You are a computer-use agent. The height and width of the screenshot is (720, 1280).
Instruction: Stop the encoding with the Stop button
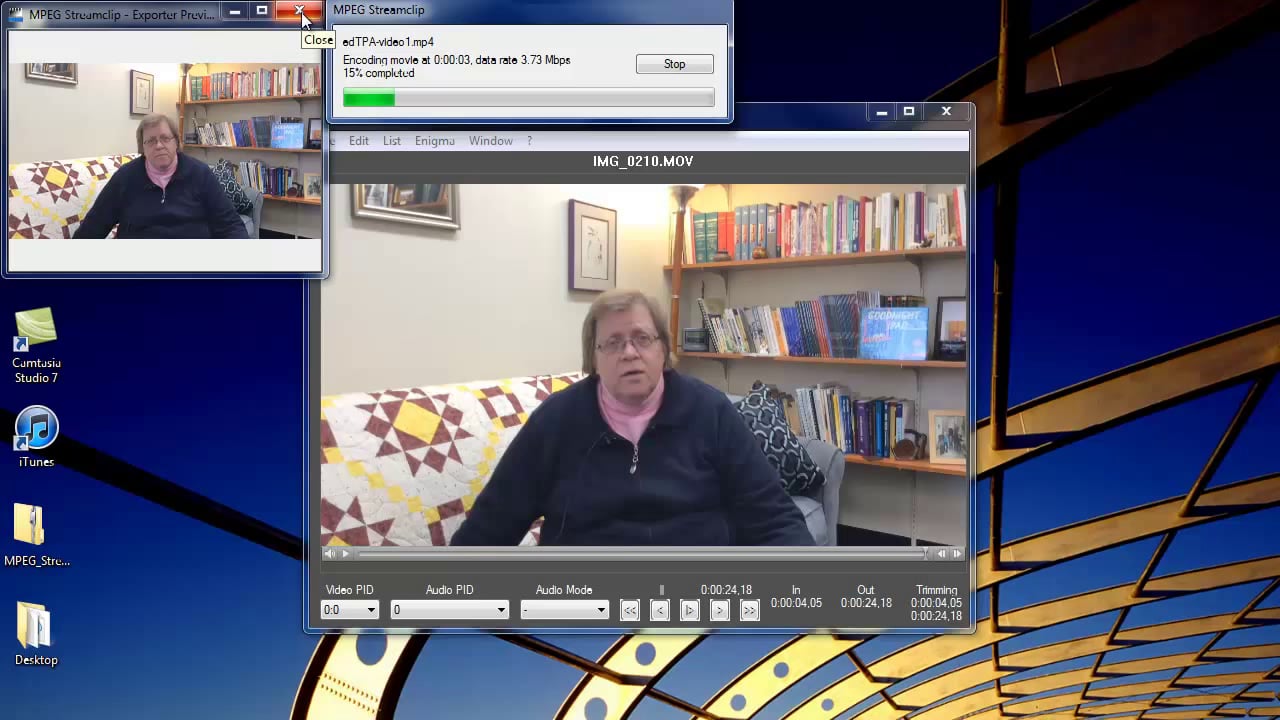pyautogui.click(x=675, y=64)
